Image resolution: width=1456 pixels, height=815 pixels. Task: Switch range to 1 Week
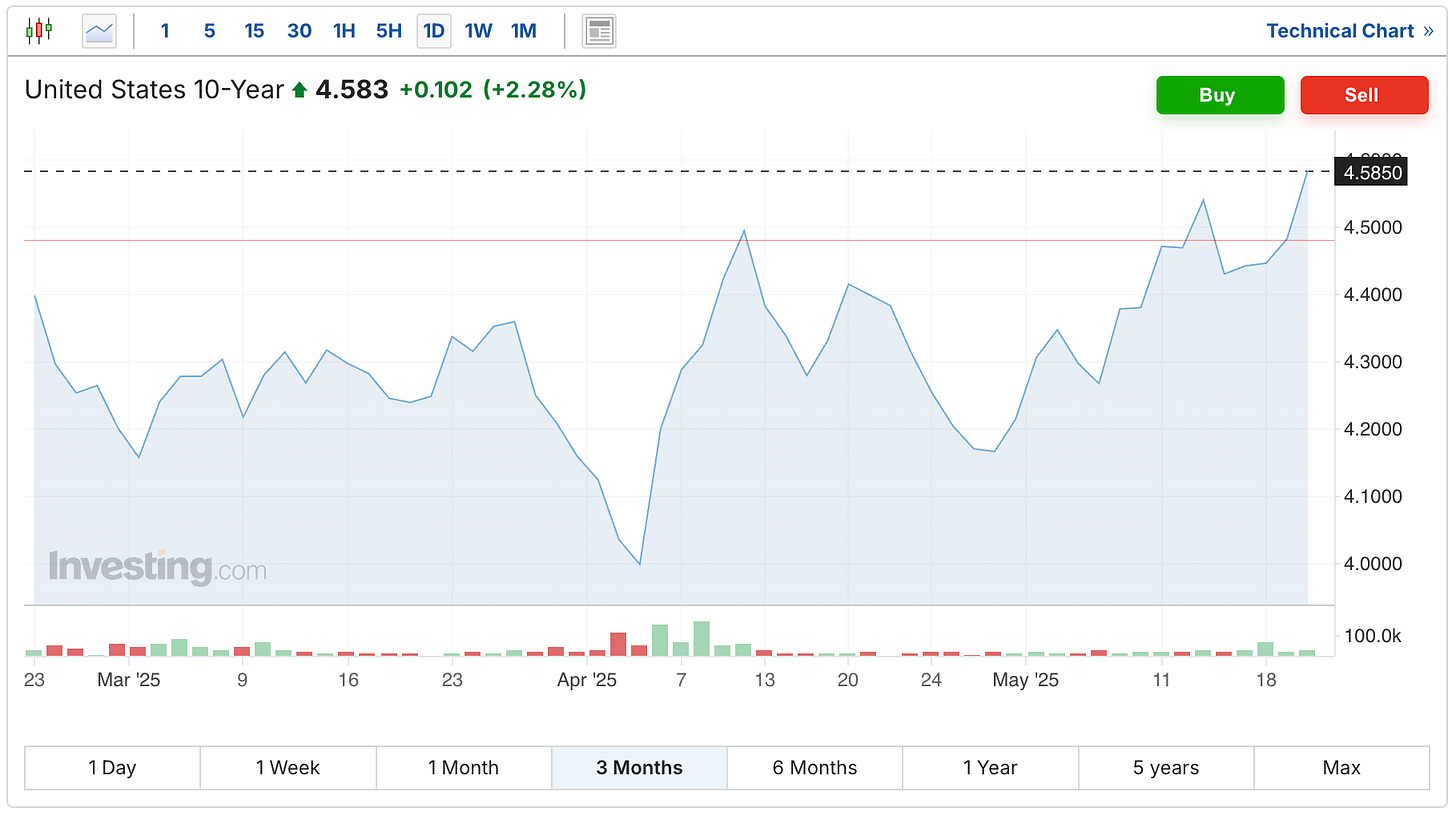pyautogui.click(x=288, y=768)
